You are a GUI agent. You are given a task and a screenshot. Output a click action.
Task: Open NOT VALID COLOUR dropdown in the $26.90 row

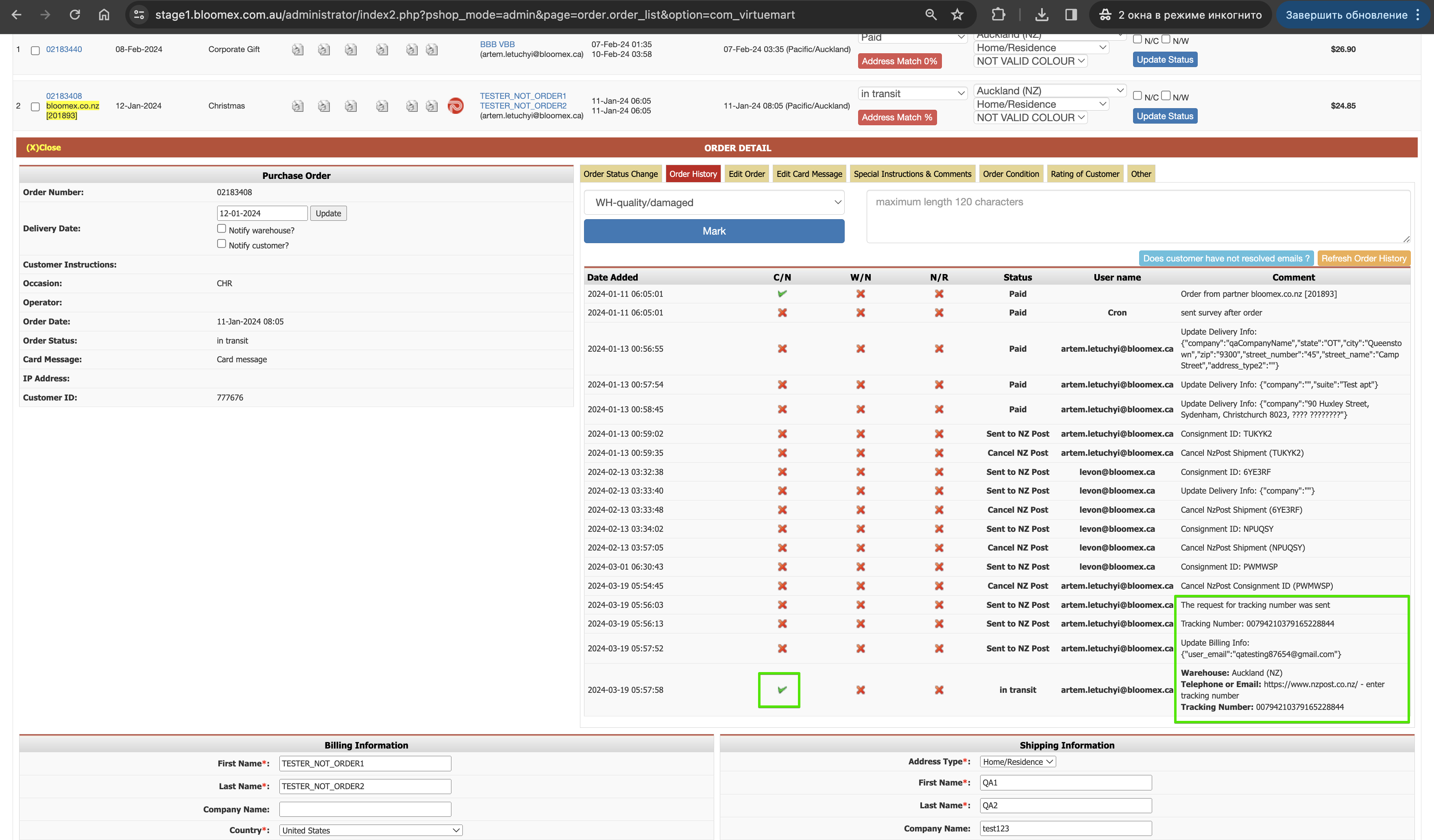pyautogui.click(x=1031, y=61)
